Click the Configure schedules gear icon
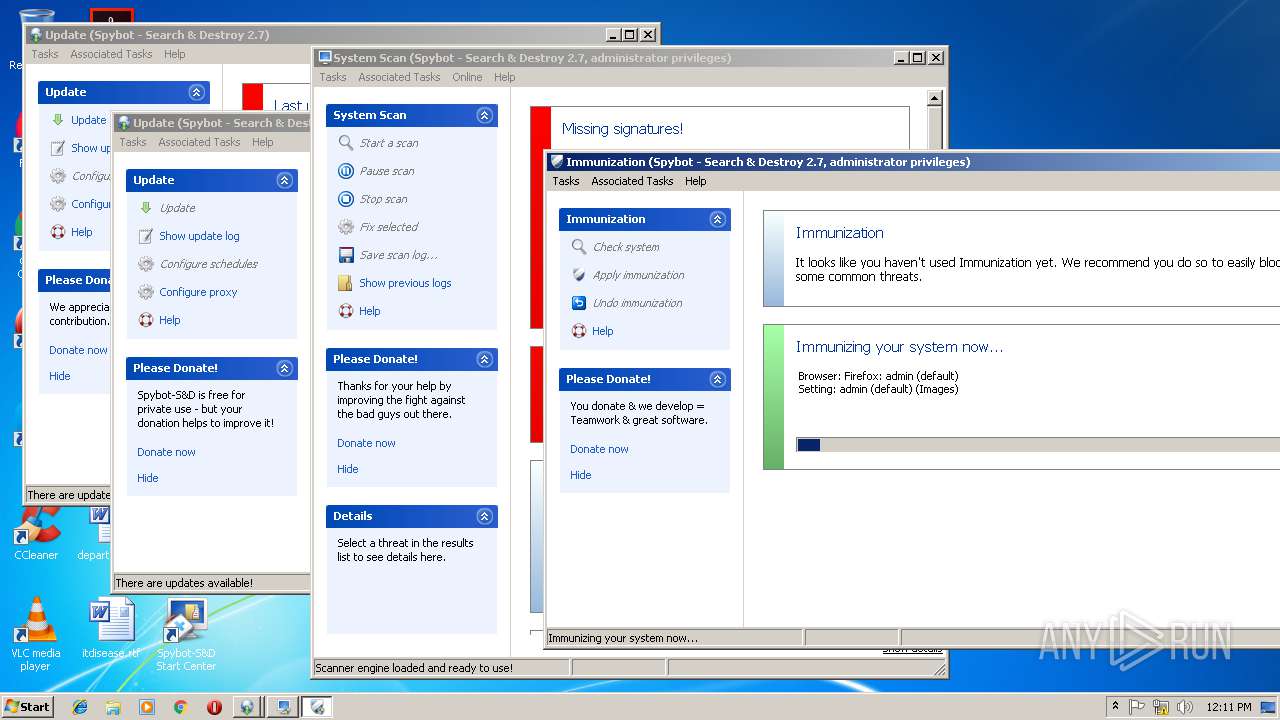Image resolution: width=1280 pixels, height=720 pixels. (x=146, y=264)
